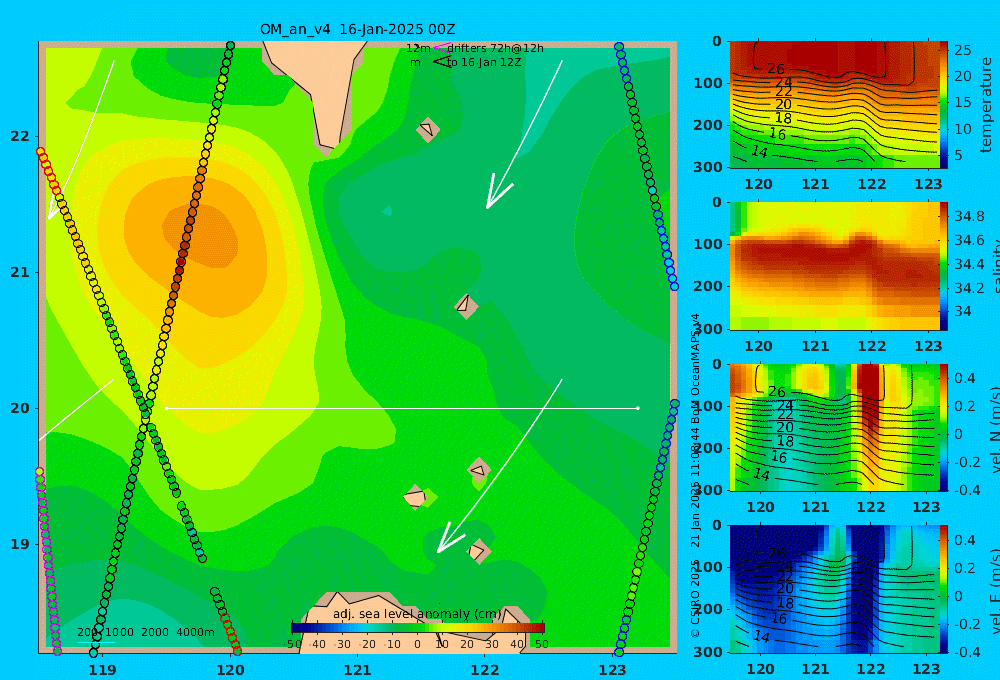Click the "-50" label at the left end of the sea level color bar
The width and height of the screenshot is (1000, 680).
293,644
